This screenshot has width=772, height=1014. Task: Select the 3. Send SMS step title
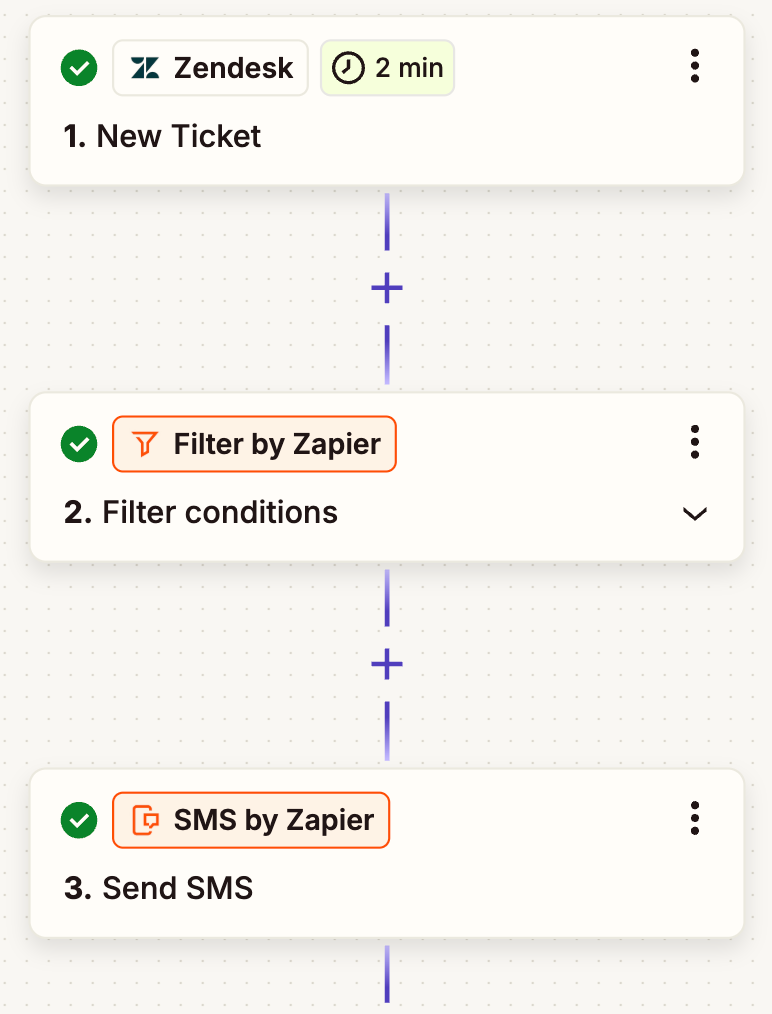tap(158, 889)
